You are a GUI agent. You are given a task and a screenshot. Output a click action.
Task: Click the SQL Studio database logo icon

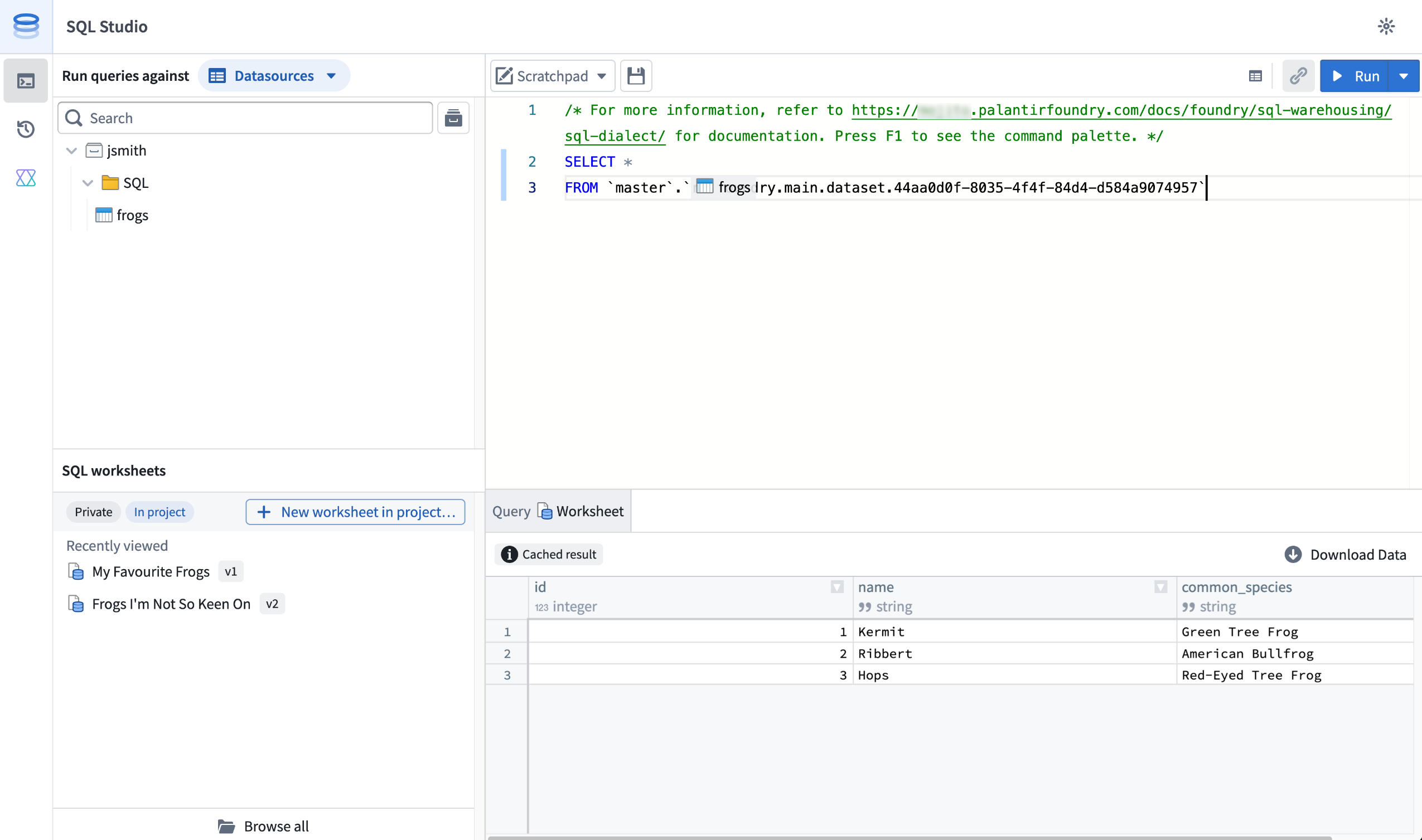26,26
